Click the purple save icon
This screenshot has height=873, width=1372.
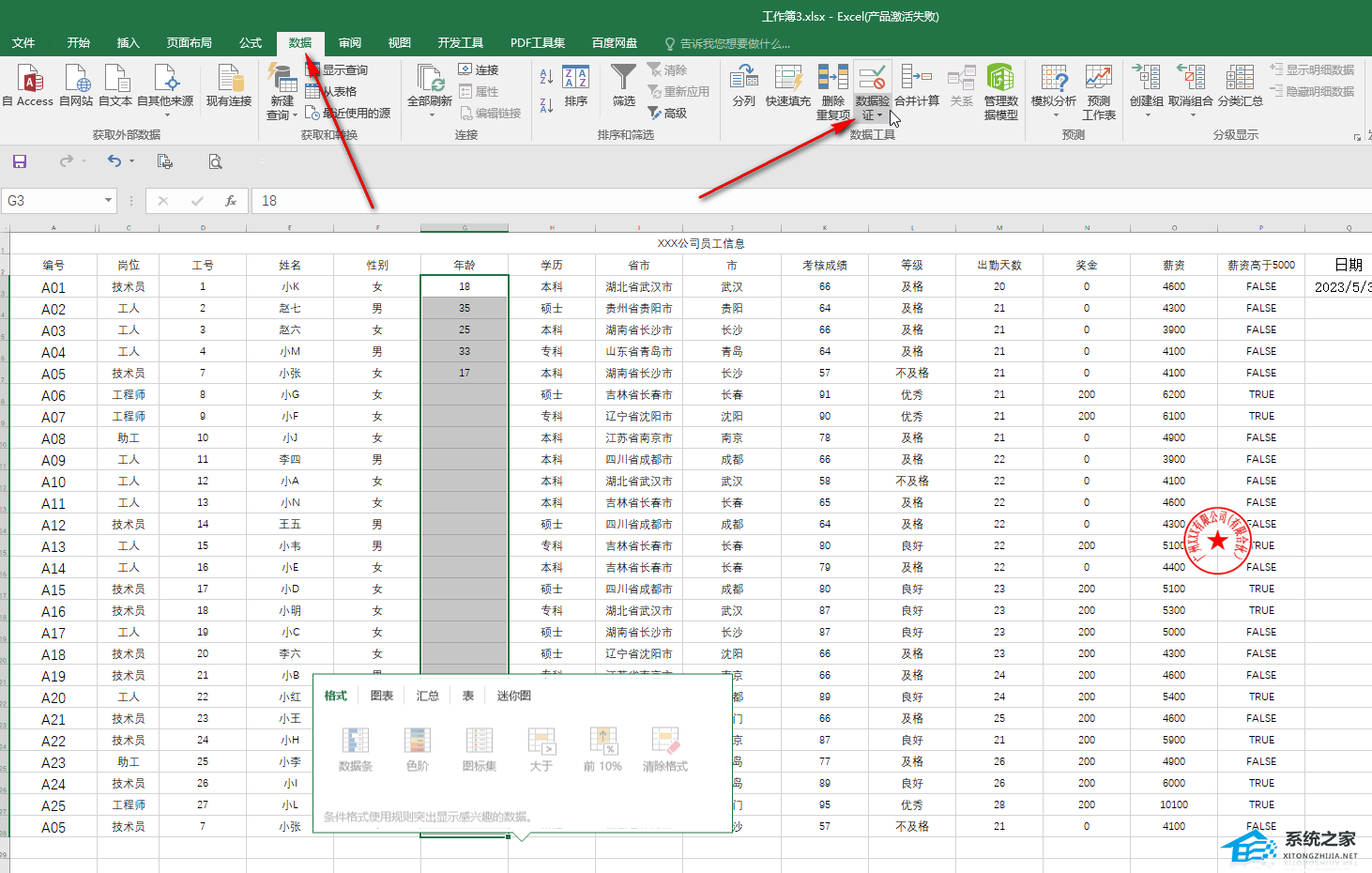coord(20,161)
